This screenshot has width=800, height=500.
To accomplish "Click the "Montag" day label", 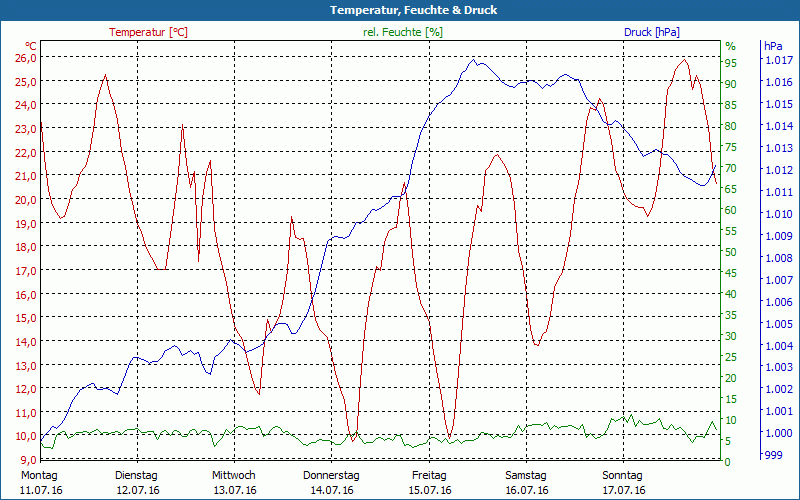I will coord(40,475).
